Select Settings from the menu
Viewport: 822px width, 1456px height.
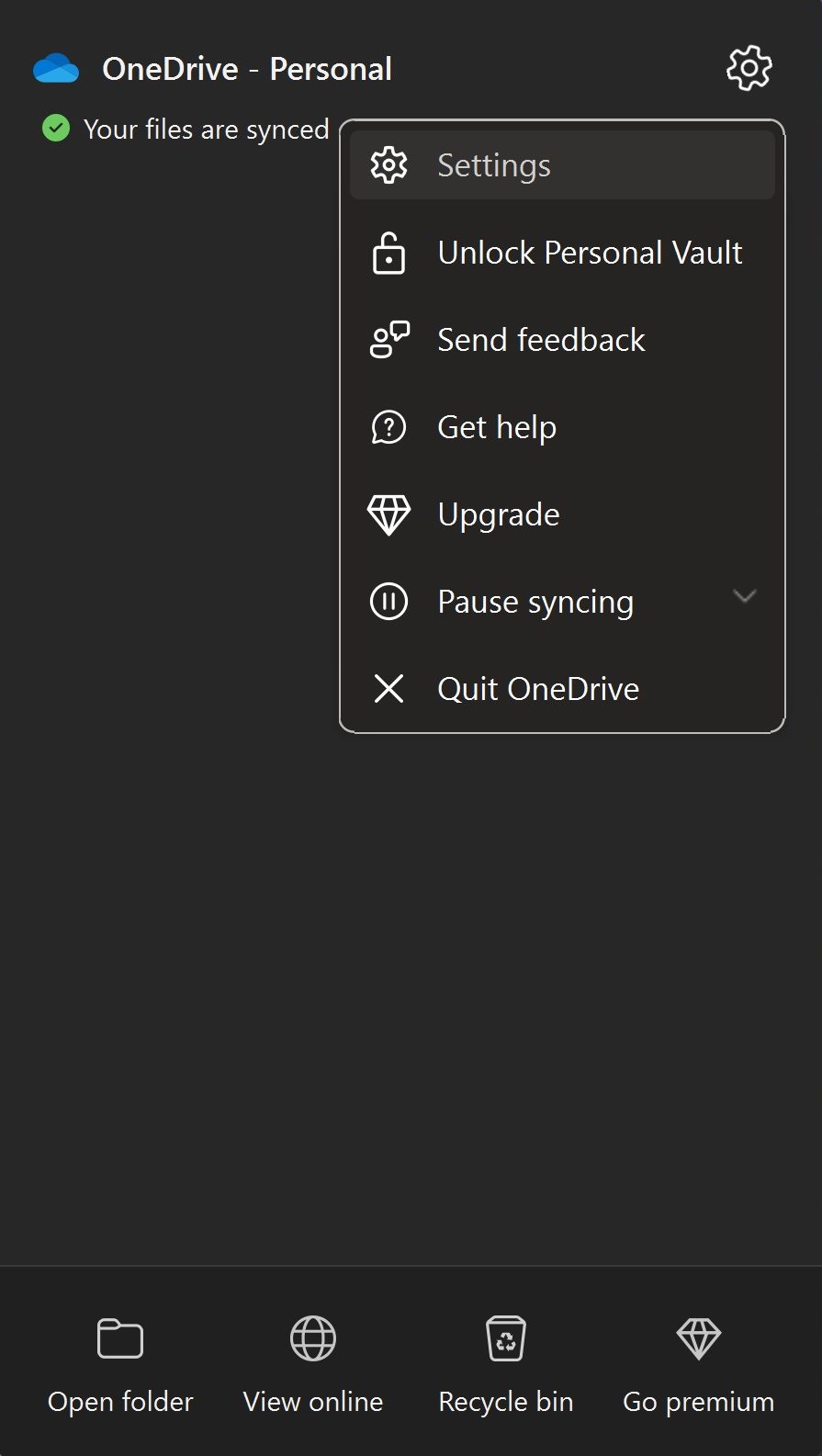(494, 165)
